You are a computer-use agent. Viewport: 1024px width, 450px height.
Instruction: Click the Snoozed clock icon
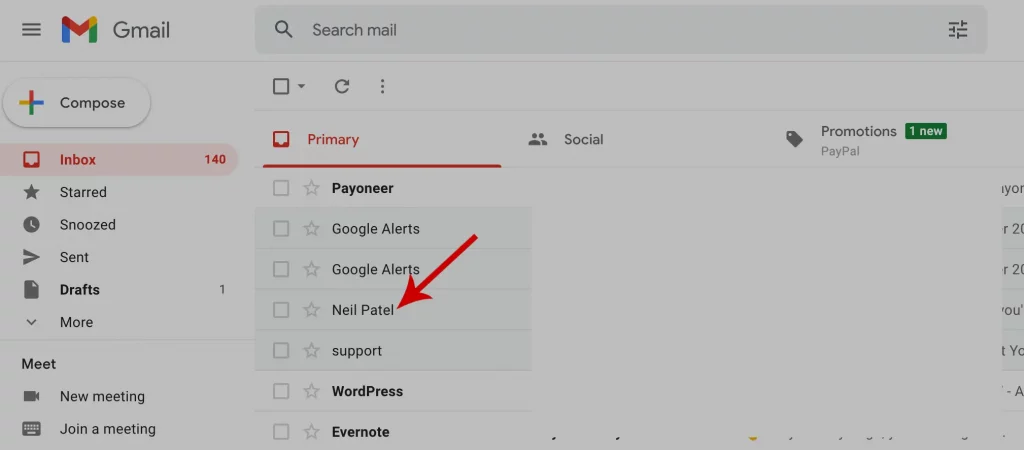(31, 225)
